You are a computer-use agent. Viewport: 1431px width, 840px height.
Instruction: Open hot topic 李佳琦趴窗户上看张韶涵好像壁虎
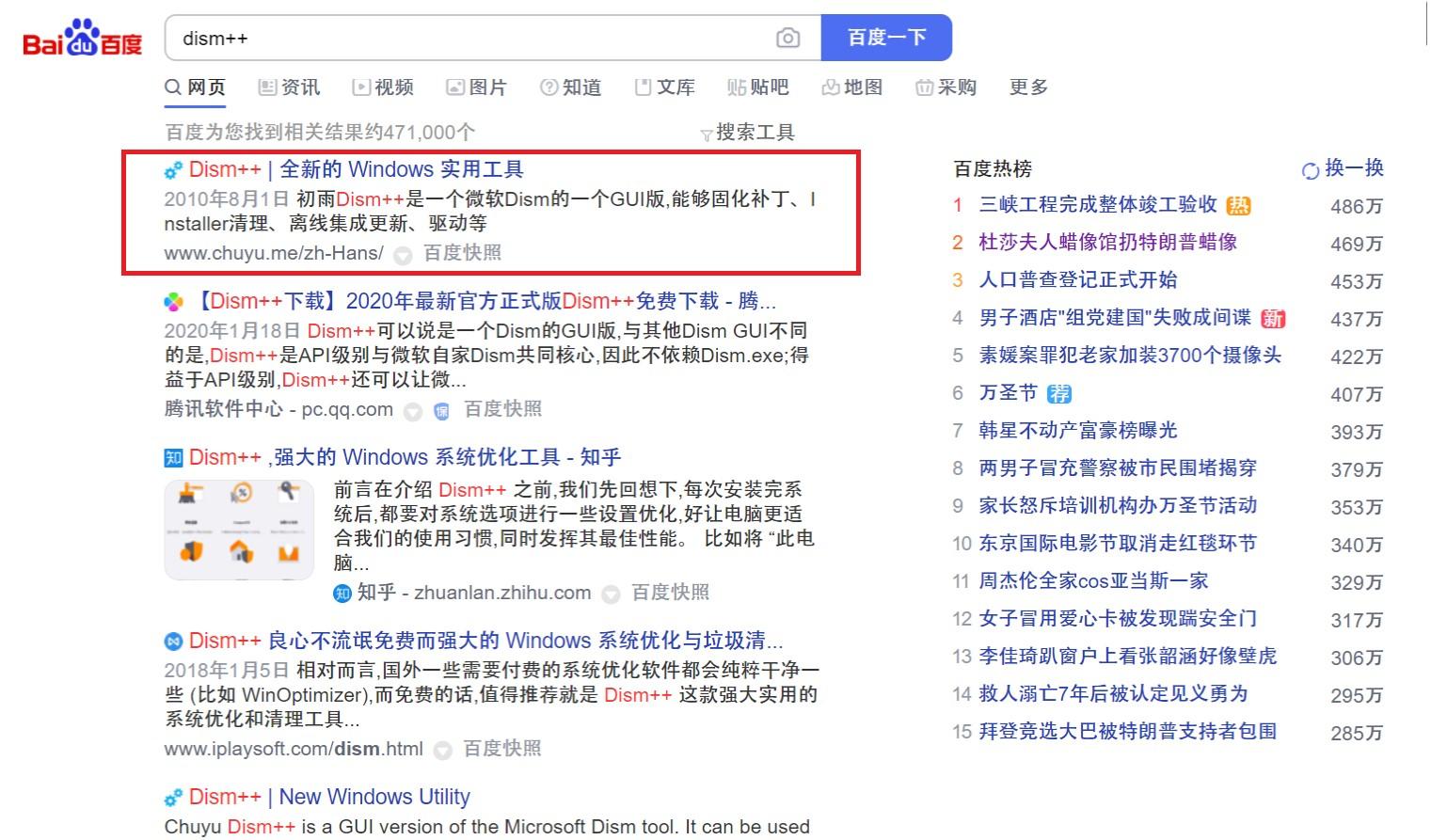[1128, 656]
